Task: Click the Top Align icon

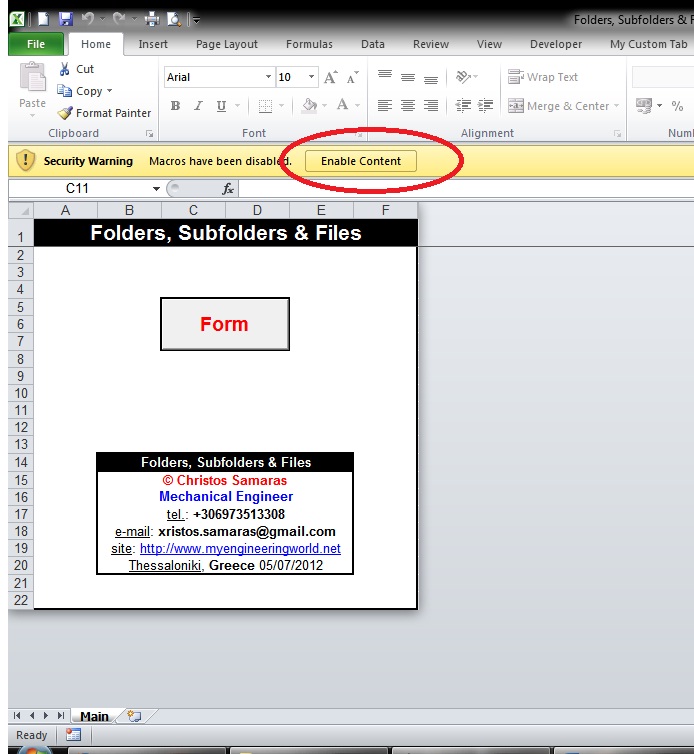Action: (385, 76)
